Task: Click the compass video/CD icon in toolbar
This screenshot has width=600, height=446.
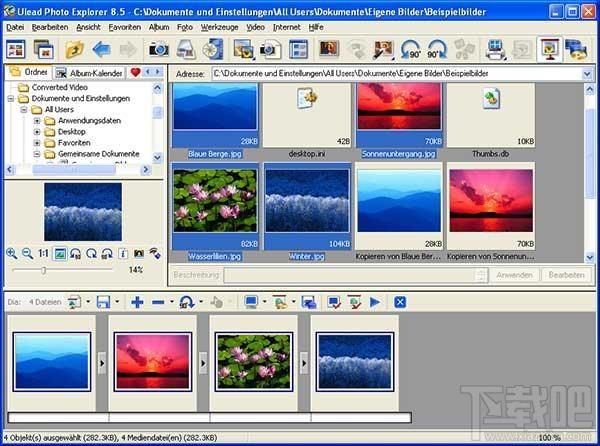Action: click(x=213, y=49)
